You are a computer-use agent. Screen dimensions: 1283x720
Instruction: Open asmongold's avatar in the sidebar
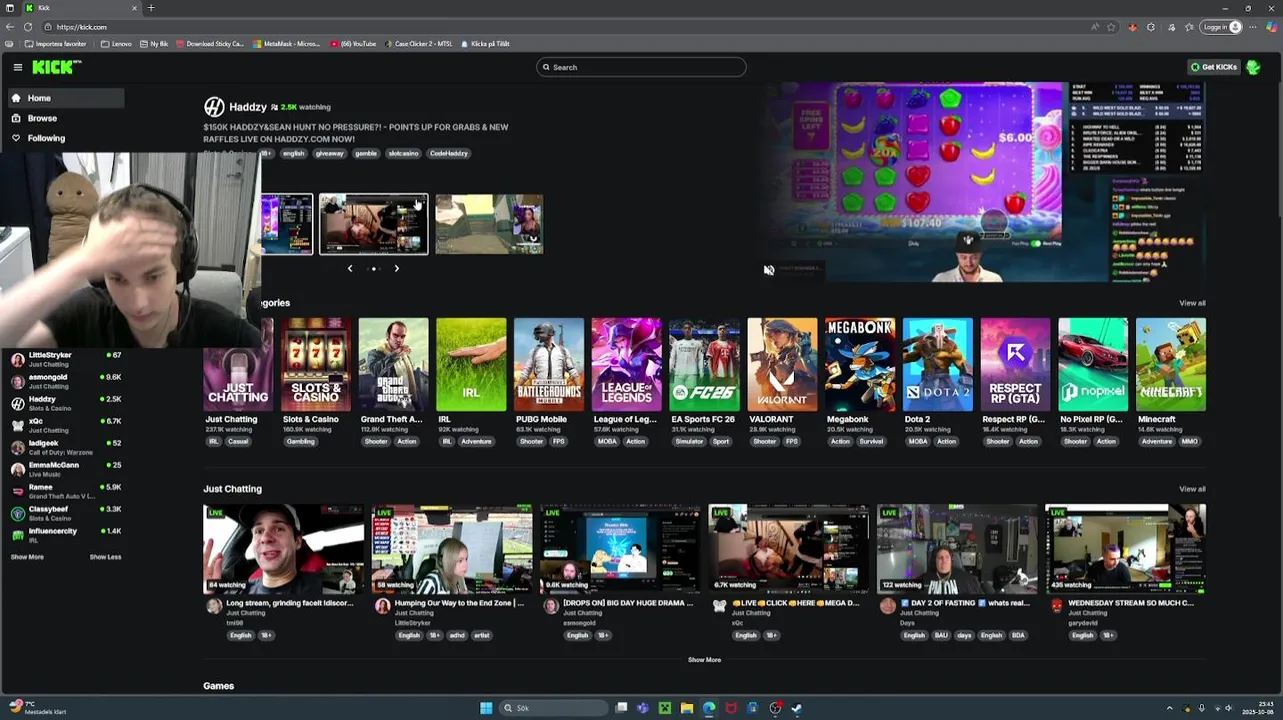coord(18,381)
